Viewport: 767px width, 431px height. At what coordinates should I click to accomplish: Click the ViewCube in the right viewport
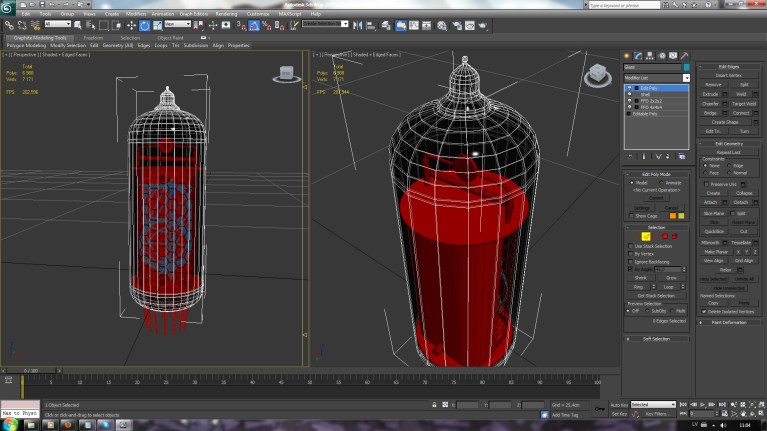pos(598,74)
